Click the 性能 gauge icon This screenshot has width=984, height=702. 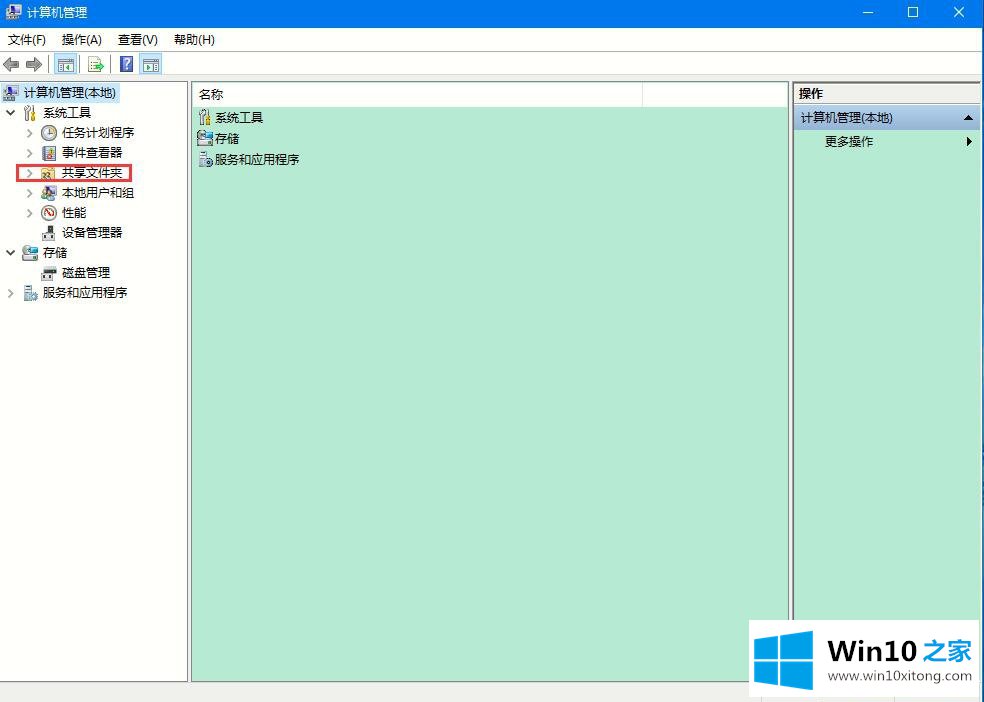pyautogui.click(x=49, y=213)
